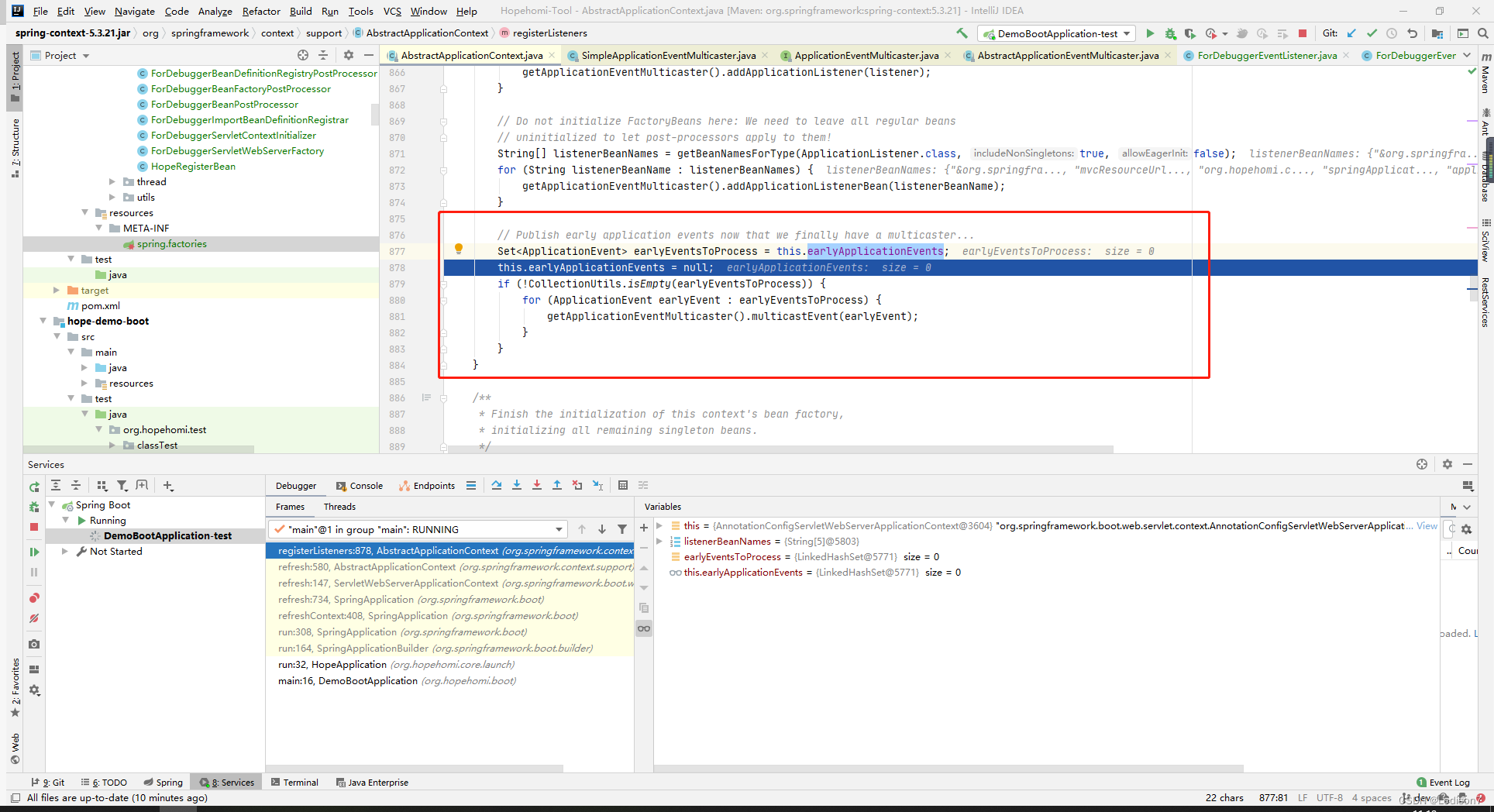Toggle the Maven tool window on right stripe
This screenshot has width=1494, height=812.
click(1485, 74)
